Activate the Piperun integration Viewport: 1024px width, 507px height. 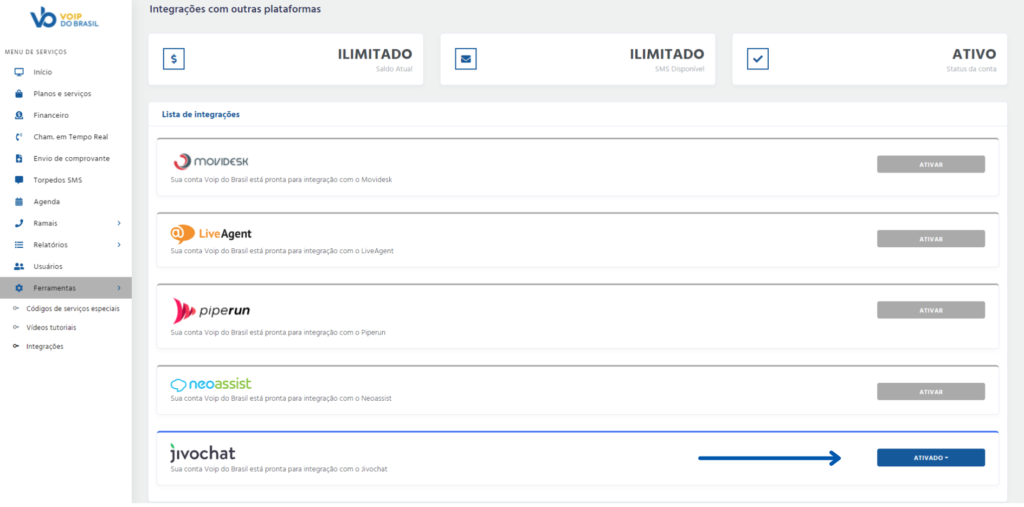click(x=931, y=310)
